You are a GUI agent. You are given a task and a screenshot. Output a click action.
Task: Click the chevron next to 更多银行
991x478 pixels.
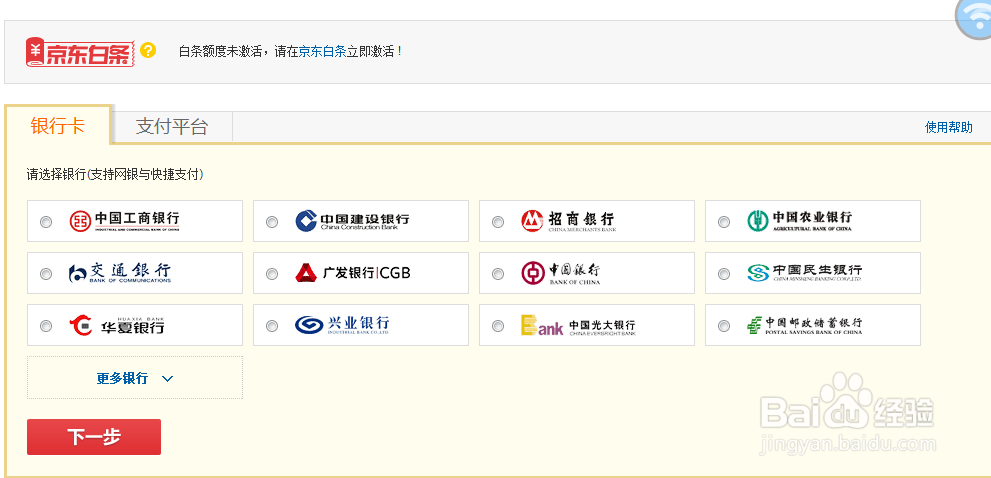(x=167, y=379)
